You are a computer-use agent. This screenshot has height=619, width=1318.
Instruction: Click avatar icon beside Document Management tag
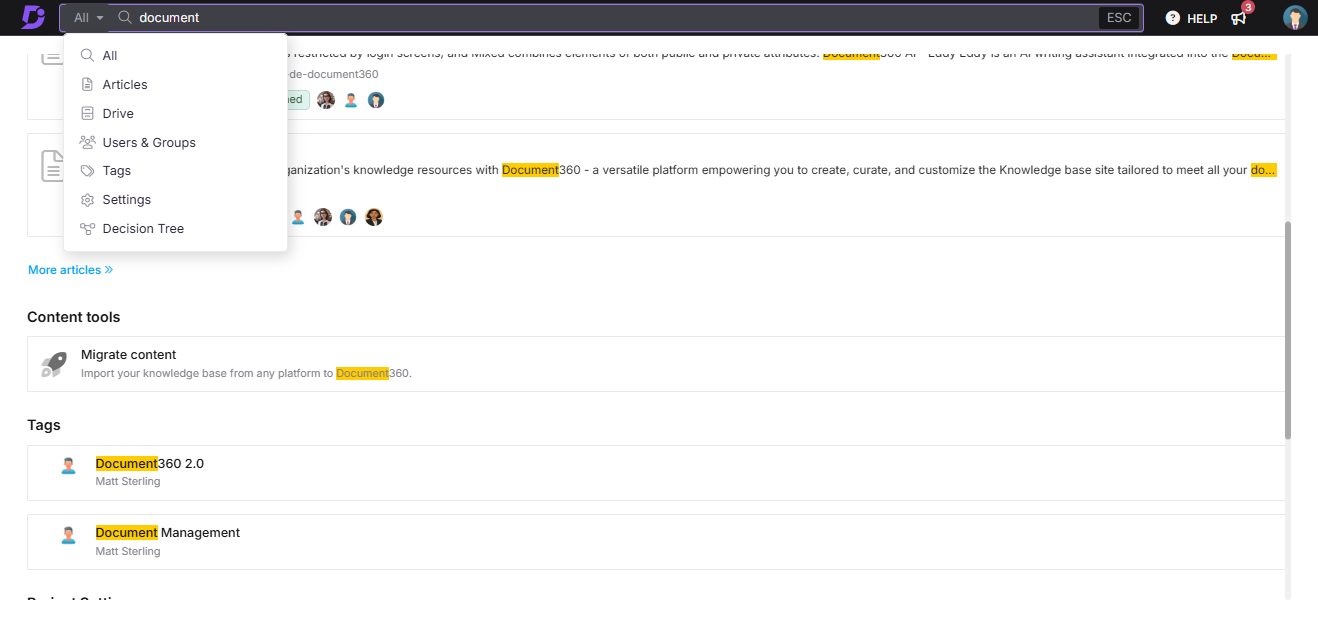click(x=68, y=534)
